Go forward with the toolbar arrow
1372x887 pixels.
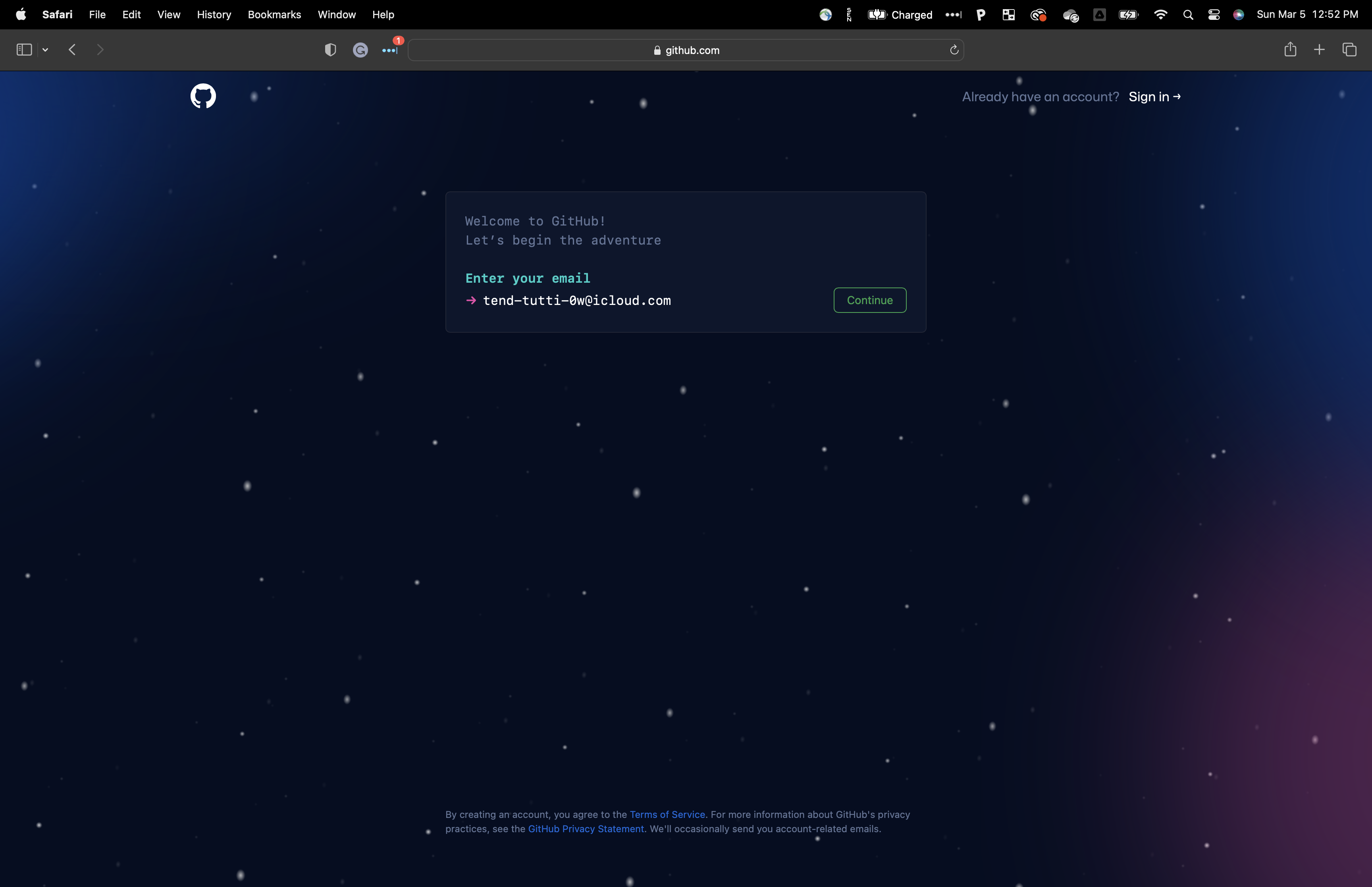point(100,50)
